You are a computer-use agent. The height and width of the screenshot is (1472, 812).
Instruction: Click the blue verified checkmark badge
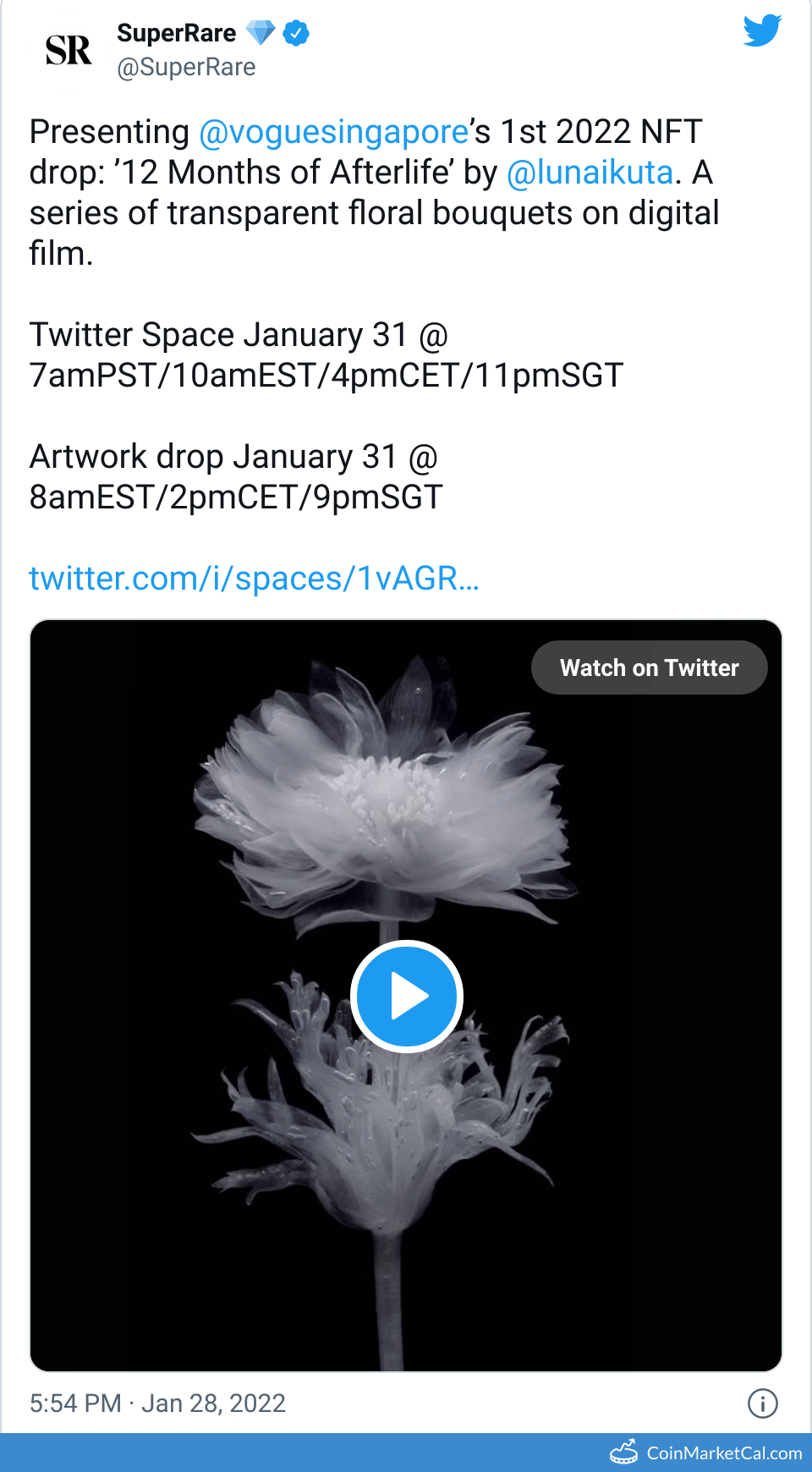pos(296,34)
